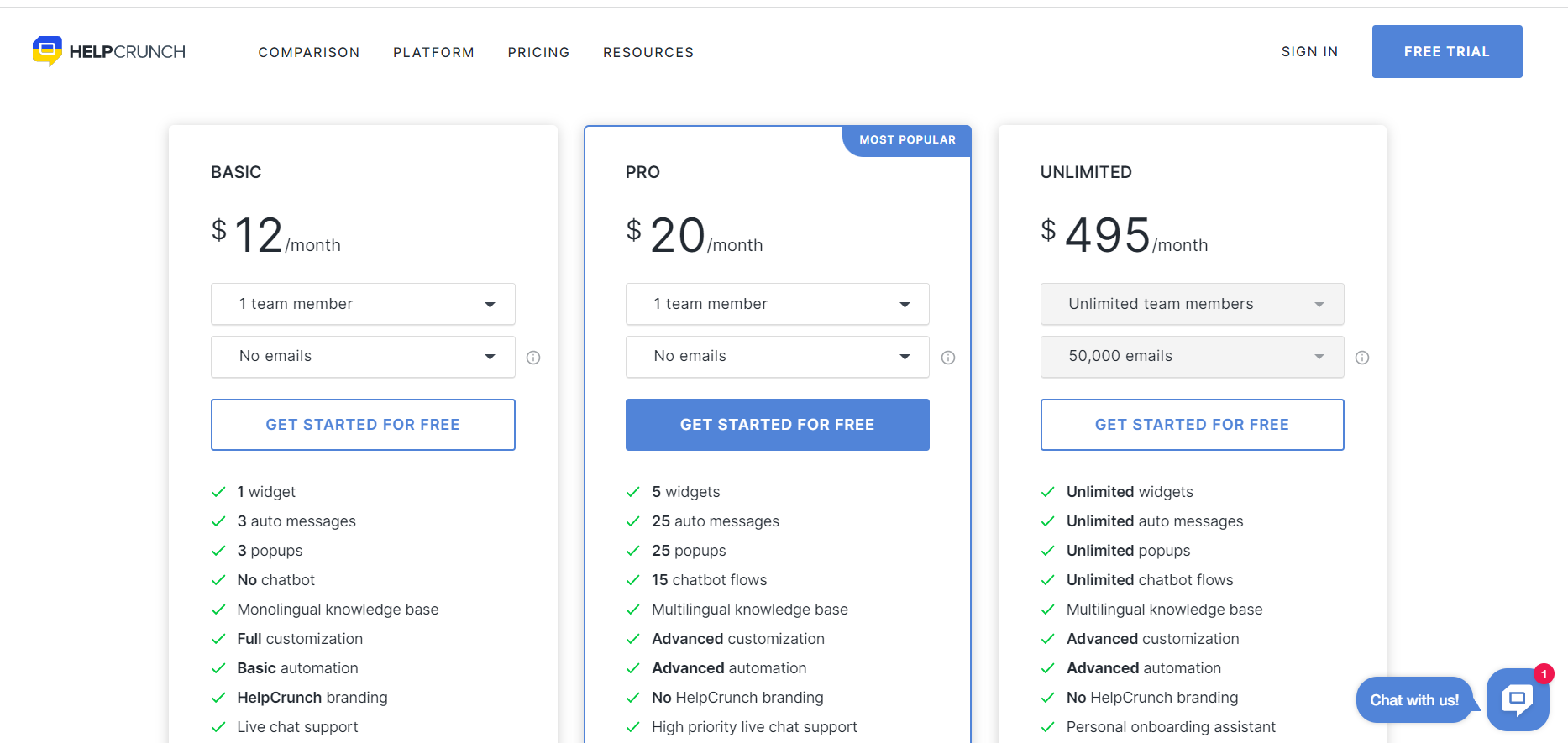Open the Comparison menu
The image size is (1568, 743).
point(309,52)
